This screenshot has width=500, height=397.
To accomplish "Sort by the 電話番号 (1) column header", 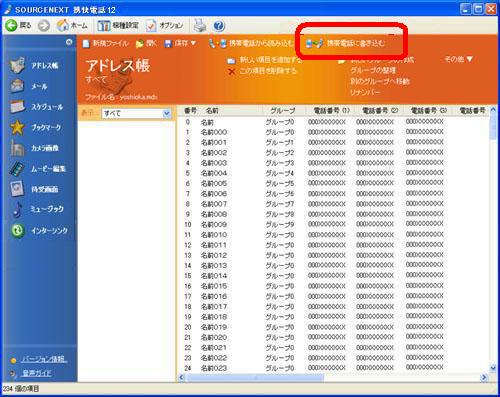I will (x=332, y=111).
